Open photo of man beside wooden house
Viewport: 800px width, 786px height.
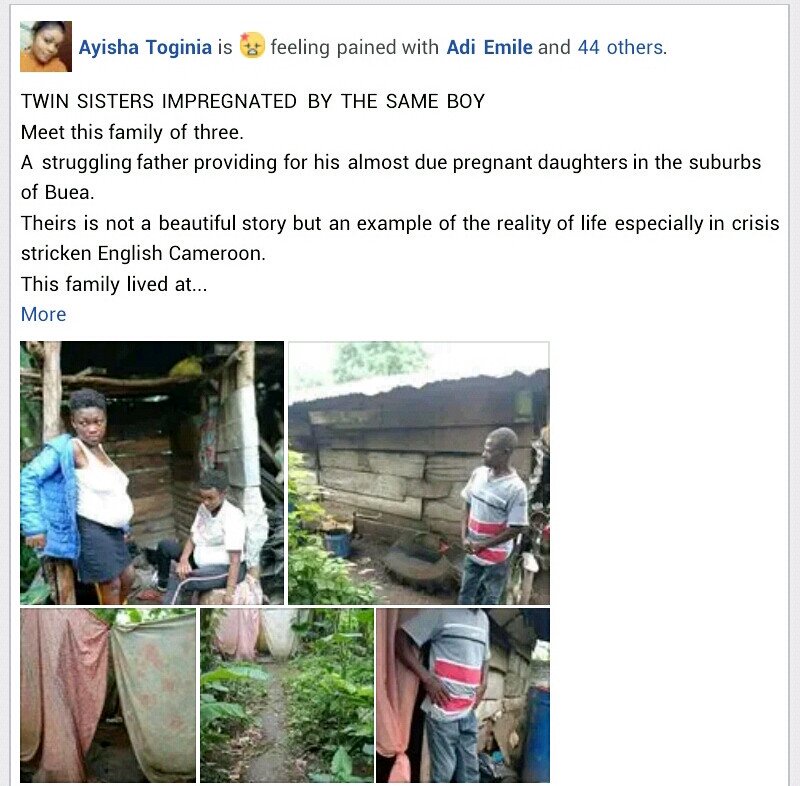click(419, 473)
